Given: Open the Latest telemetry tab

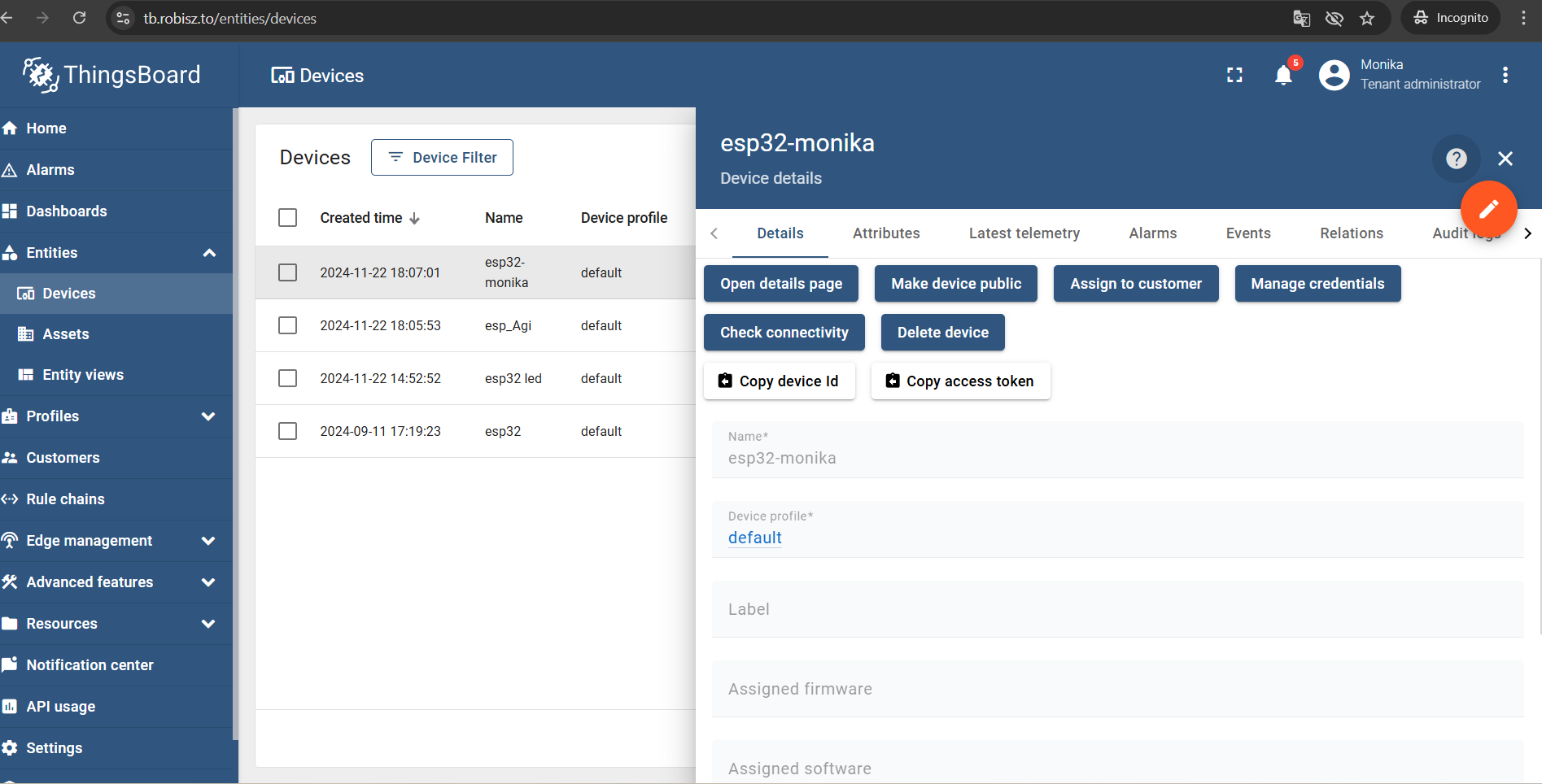Looking at the screenshot, I should click(x=1024, y=233).
